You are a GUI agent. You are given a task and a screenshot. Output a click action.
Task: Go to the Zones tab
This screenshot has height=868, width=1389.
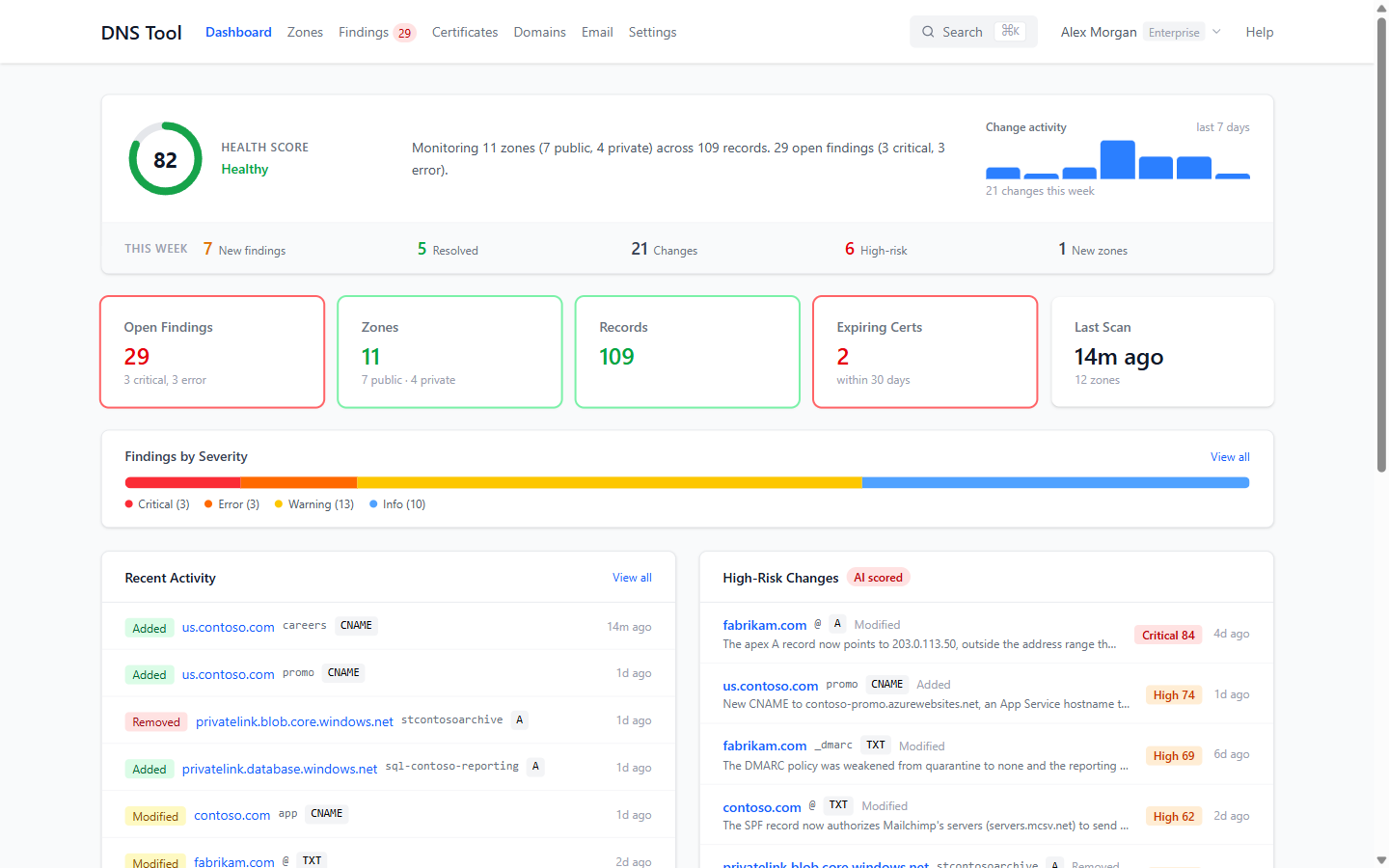tap(305, 32)
